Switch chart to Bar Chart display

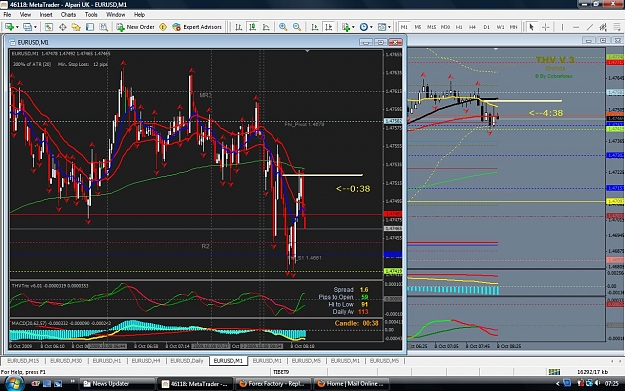[238, 27]
